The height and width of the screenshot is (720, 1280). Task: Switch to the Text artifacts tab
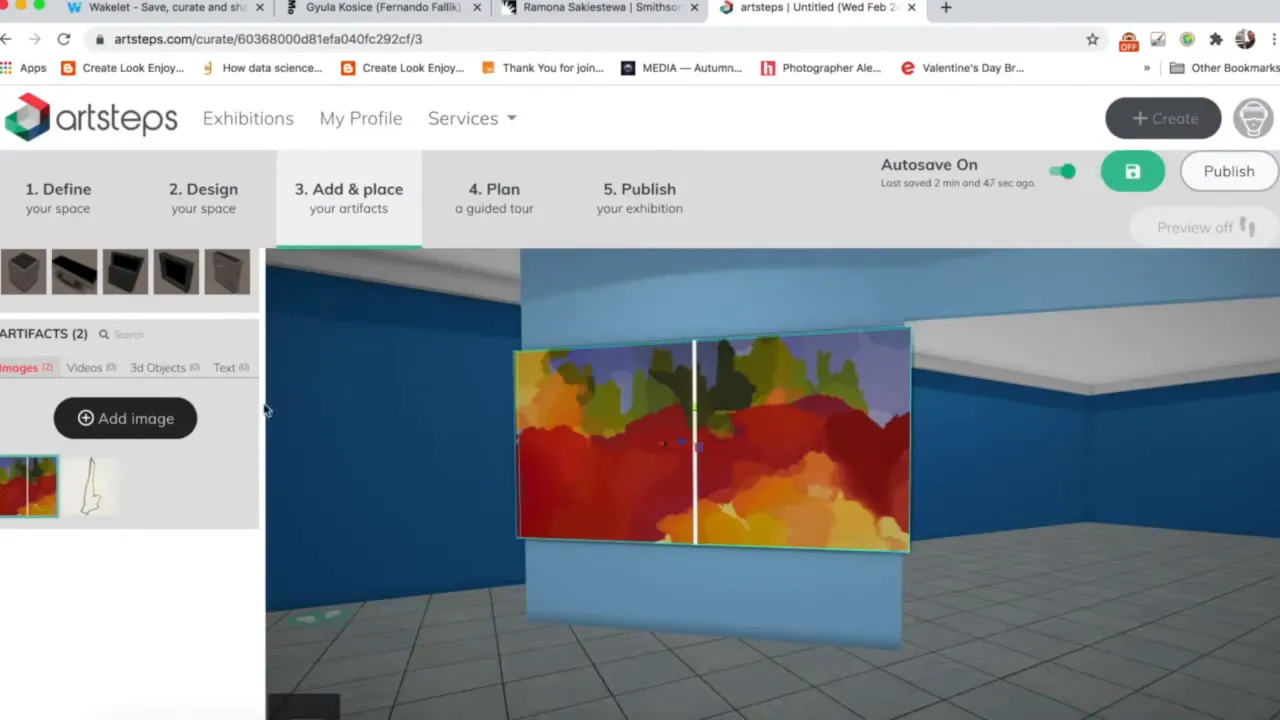pos(231,368)
